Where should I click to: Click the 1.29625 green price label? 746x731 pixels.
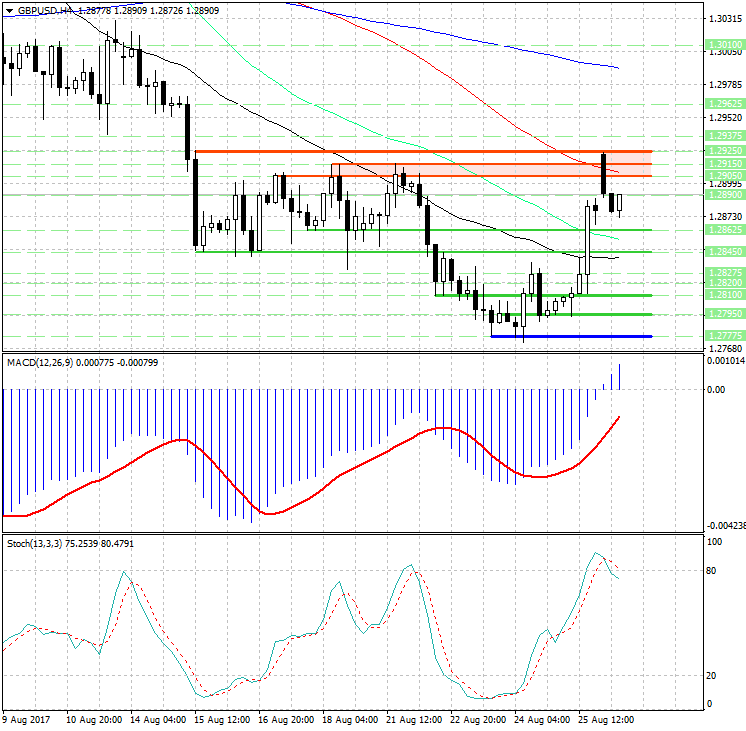coord(722,103)
